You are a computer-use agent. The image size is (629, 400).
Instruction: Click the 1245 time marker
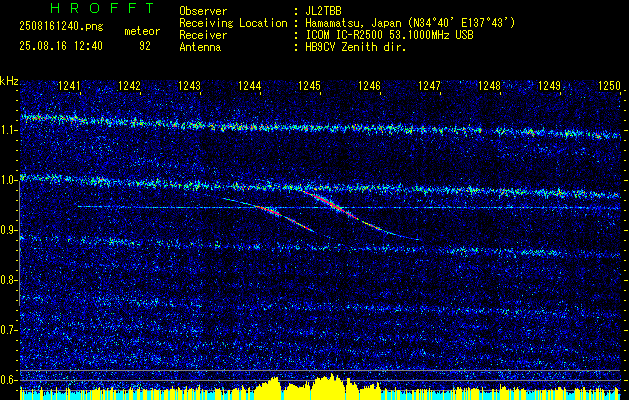[309, 86]
